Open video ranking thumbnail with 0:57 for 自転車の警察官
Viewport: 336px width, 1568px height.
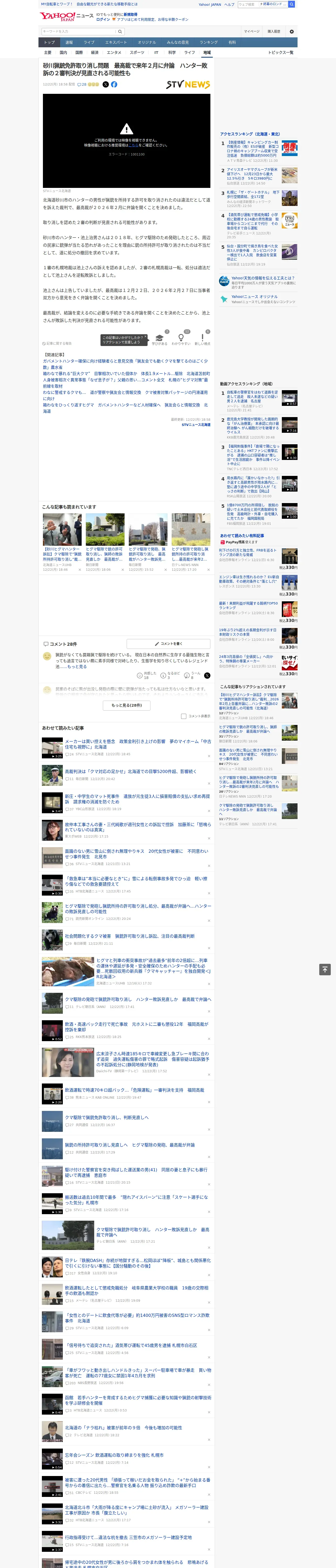click(290, 398)
